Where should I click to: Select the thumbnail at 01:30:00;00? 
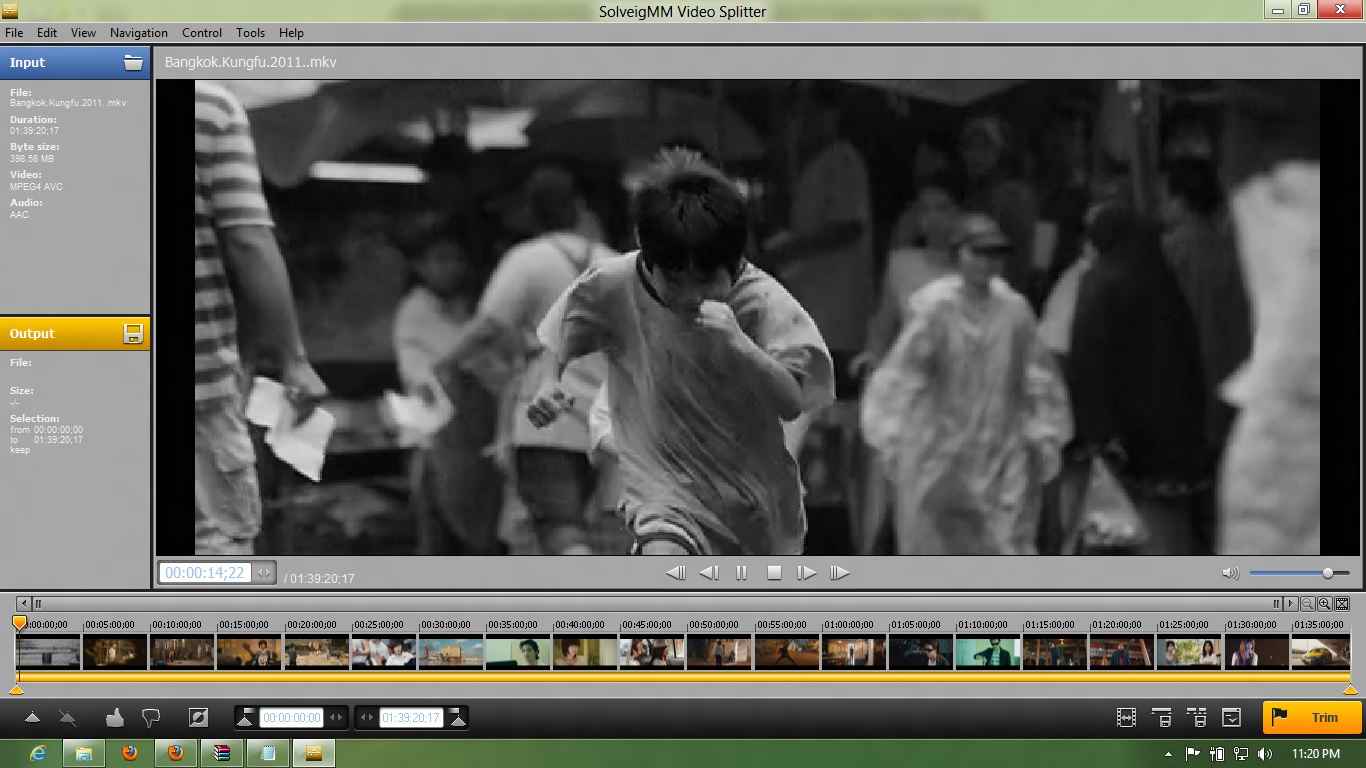1256,653
